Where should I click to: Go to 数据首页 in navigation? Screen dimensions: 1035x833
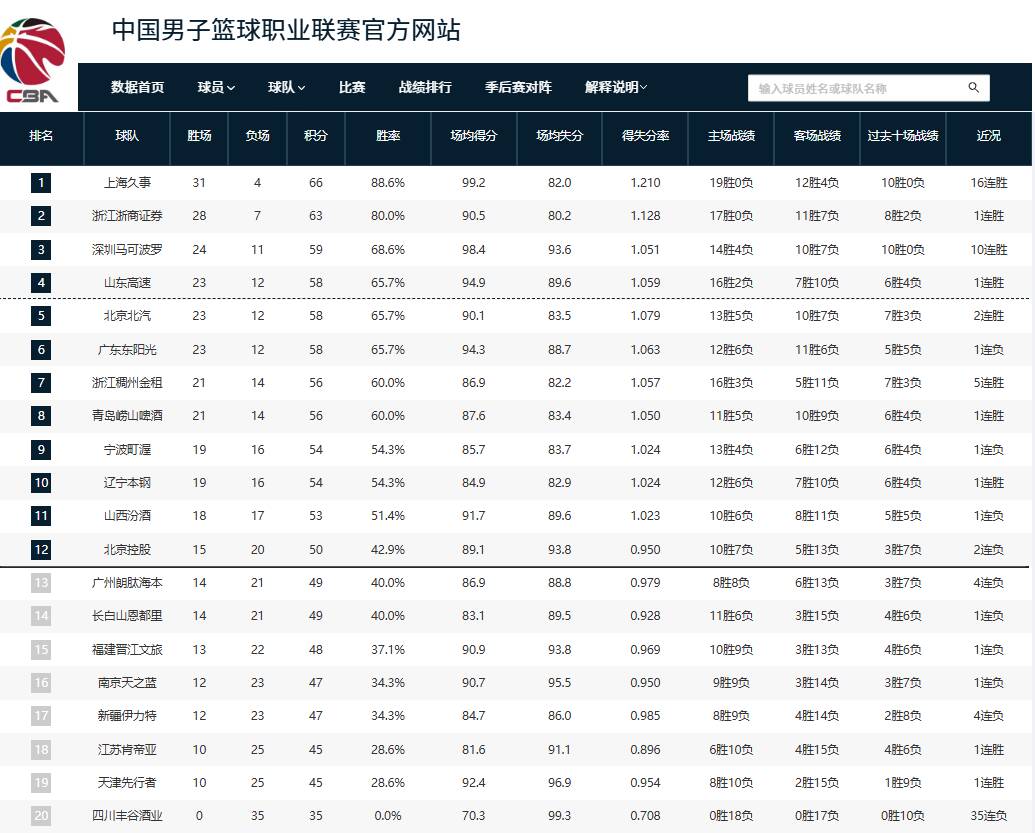click(x=137, y=88)
